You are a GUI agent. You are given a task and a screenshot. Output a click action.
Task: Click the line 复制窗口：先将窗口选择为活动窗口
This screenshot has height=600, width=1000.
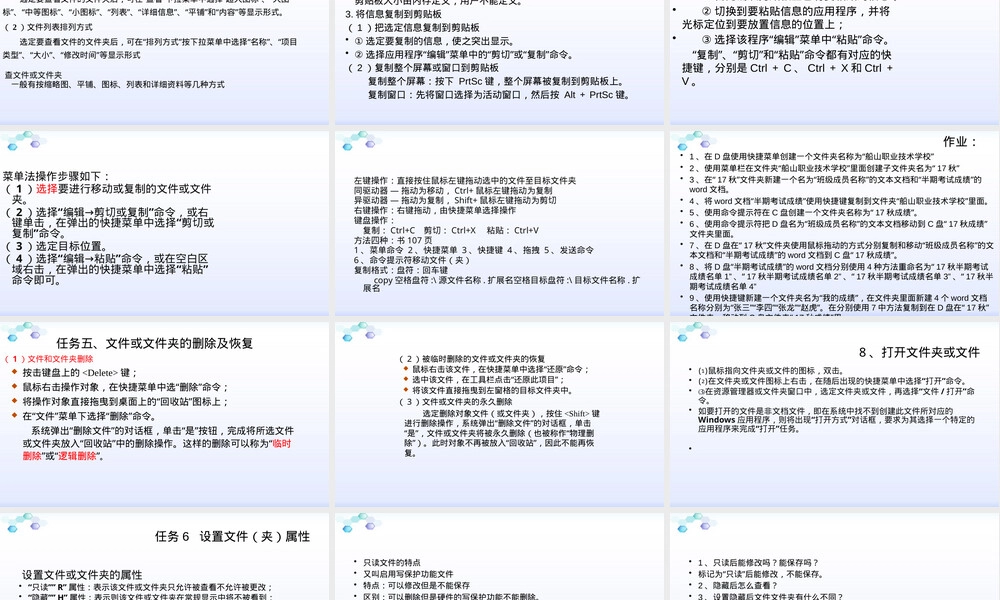pos(499,94)
